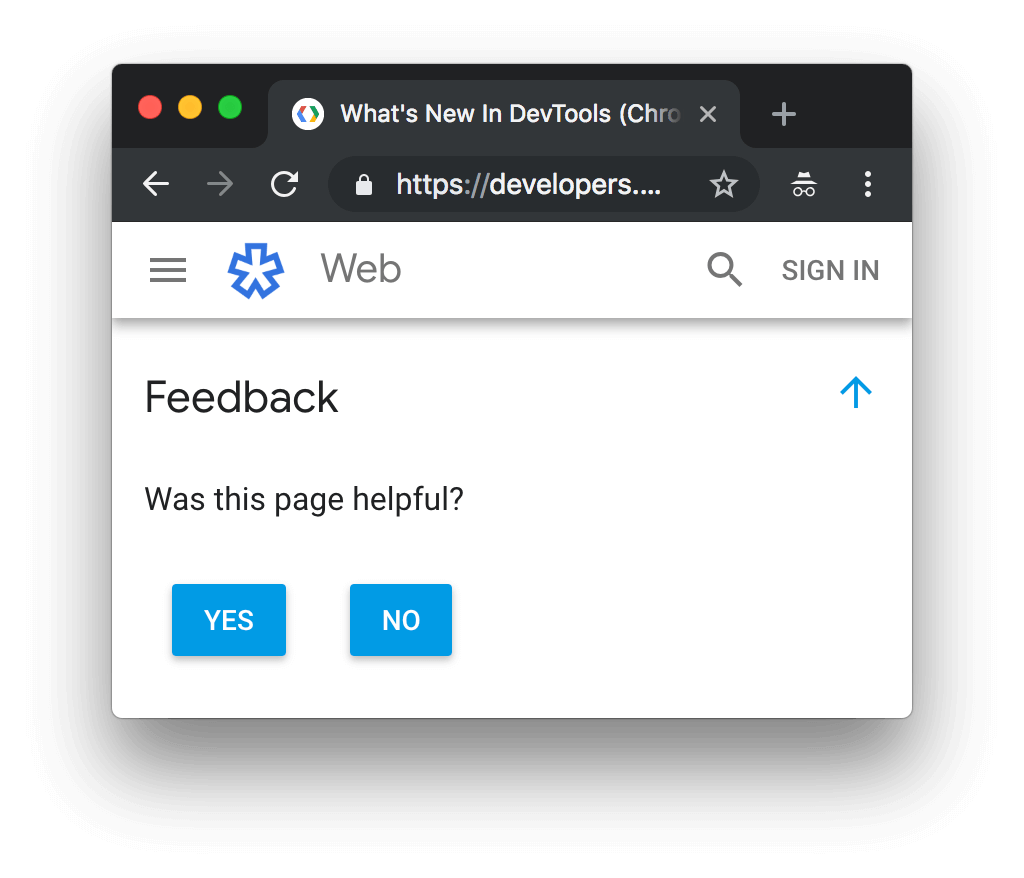Close the What's New In DevTools tab
1024x878 pixels.
(708, 114)
